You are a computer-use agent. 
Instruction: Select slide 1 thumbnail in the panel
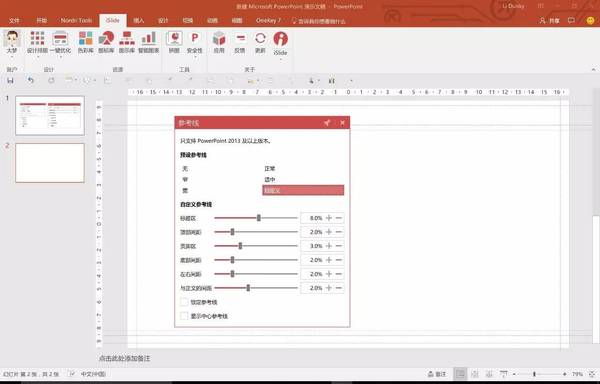click(50, 116)
